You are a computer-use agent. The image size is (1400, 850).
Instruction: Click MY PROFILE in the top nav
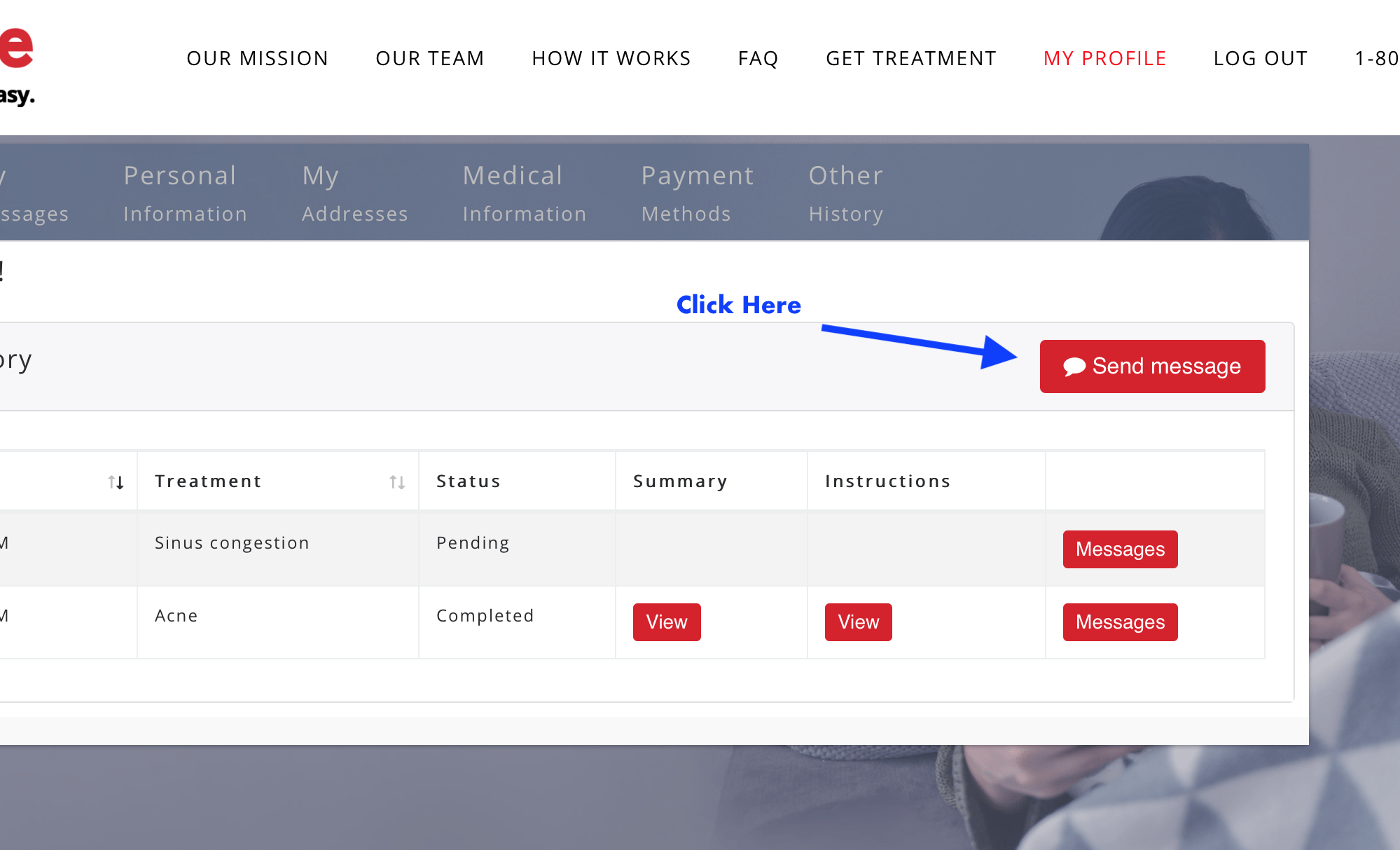pos(1104,59)
